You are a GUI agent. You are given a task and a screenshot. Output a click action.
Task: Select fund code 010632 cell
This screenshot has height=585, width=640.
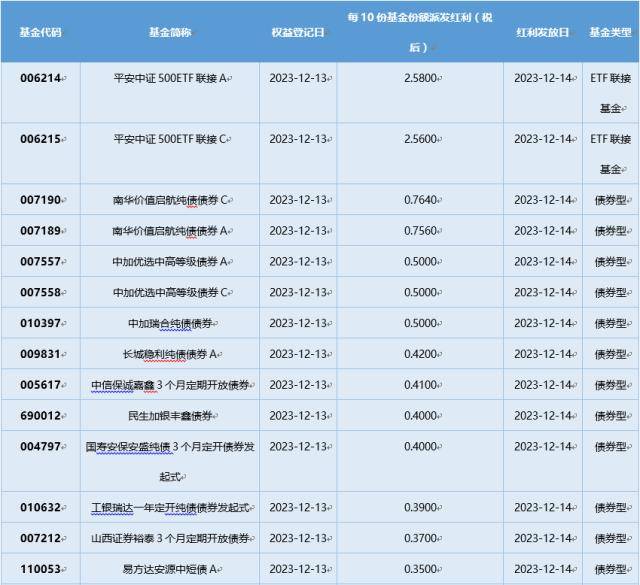40,507
